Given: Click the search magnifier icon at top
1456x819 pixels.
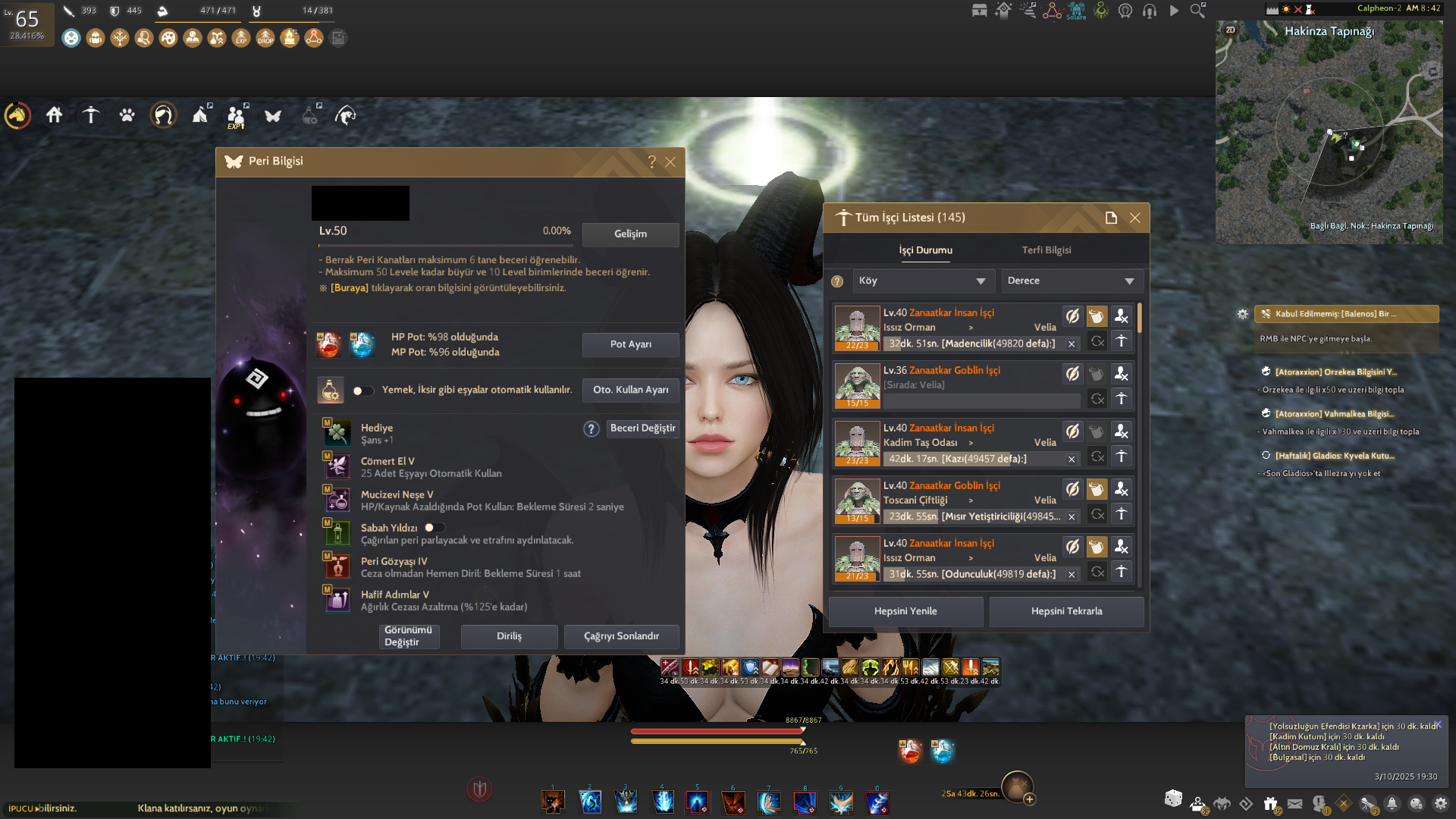Looking at the screenshot, I should coord(1197,11).
